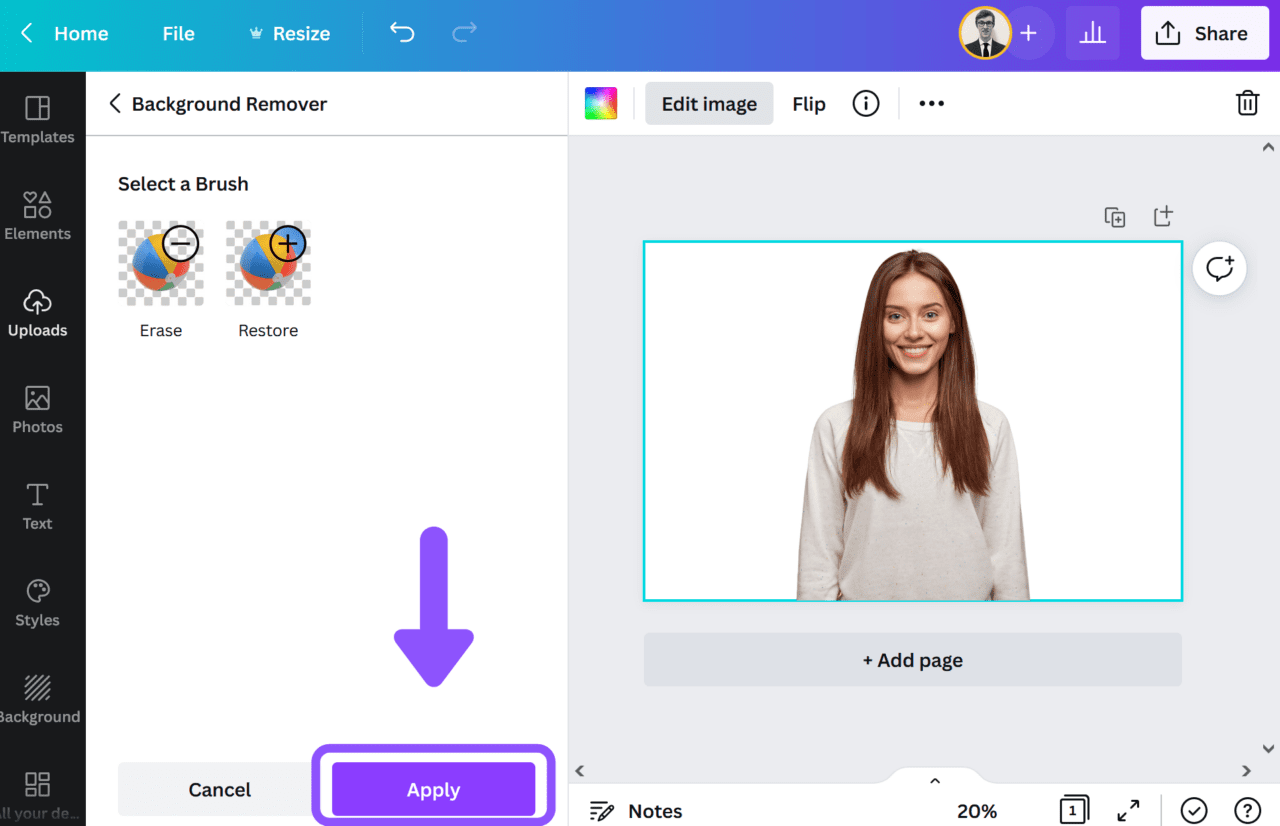Delete the selected image
Screen dimensions: 1280x826
pyautogui.click(x=1247, y=103)
